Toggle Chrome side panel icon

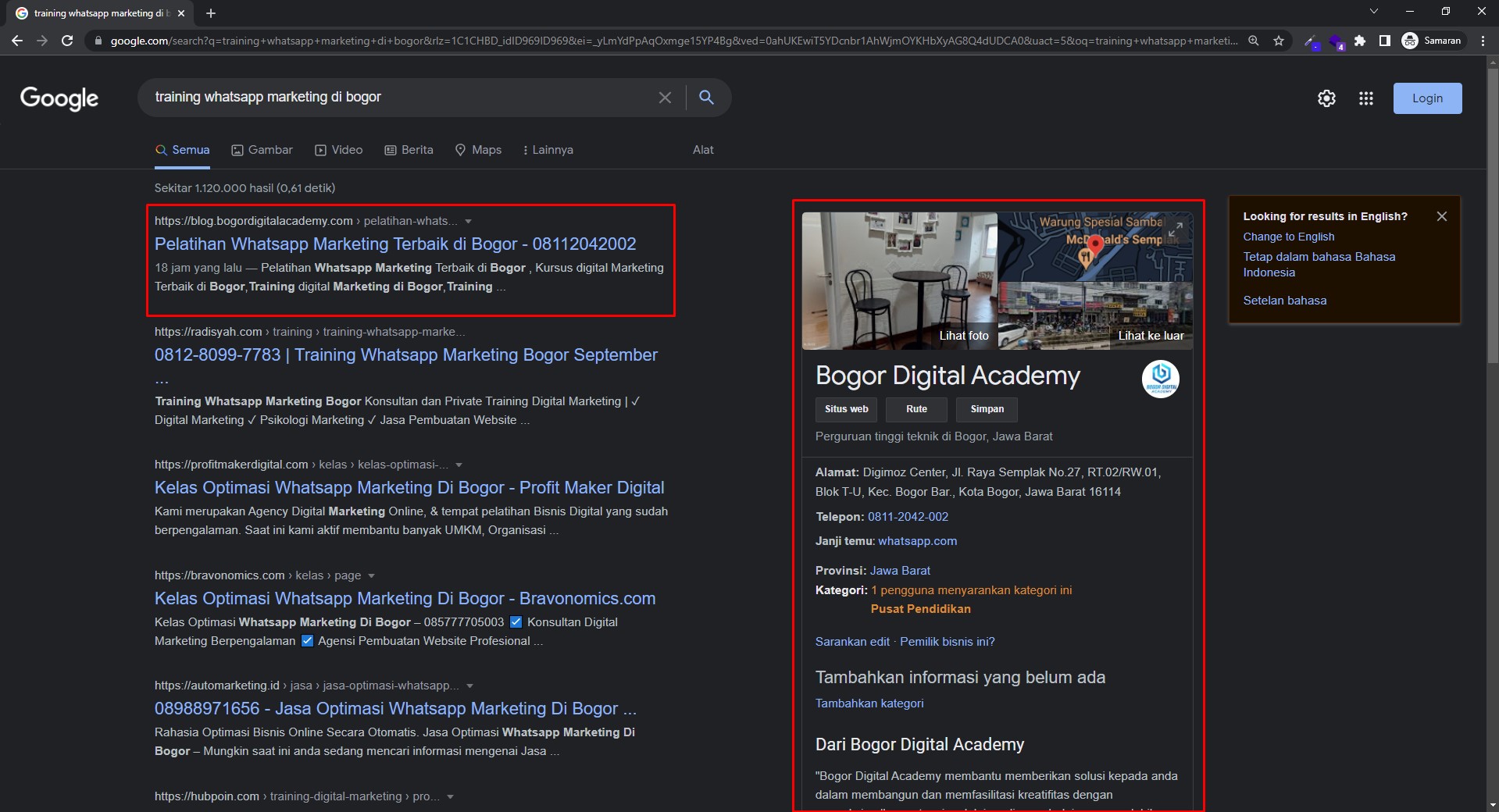point(1384,41)
